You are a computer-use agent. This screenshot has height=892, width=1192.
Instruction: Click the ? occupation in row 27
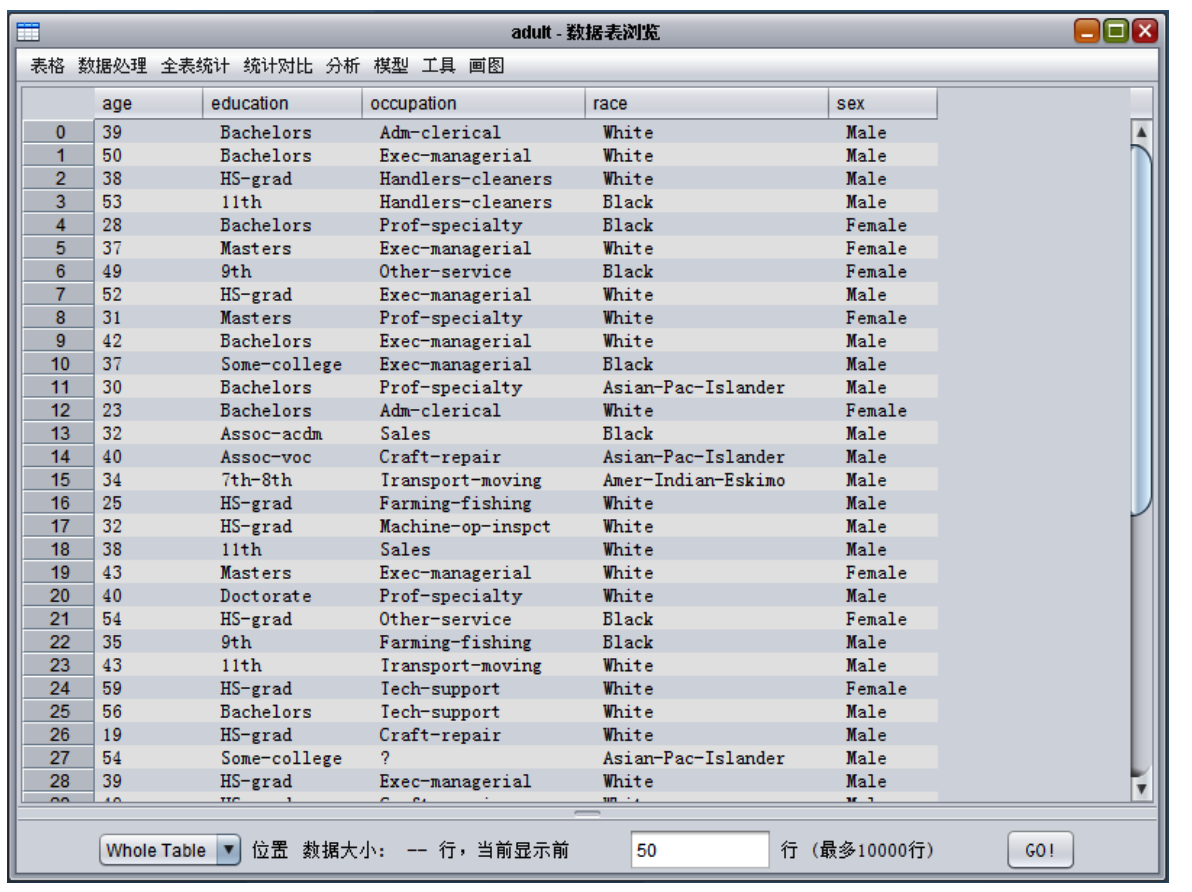click(385, 758)
